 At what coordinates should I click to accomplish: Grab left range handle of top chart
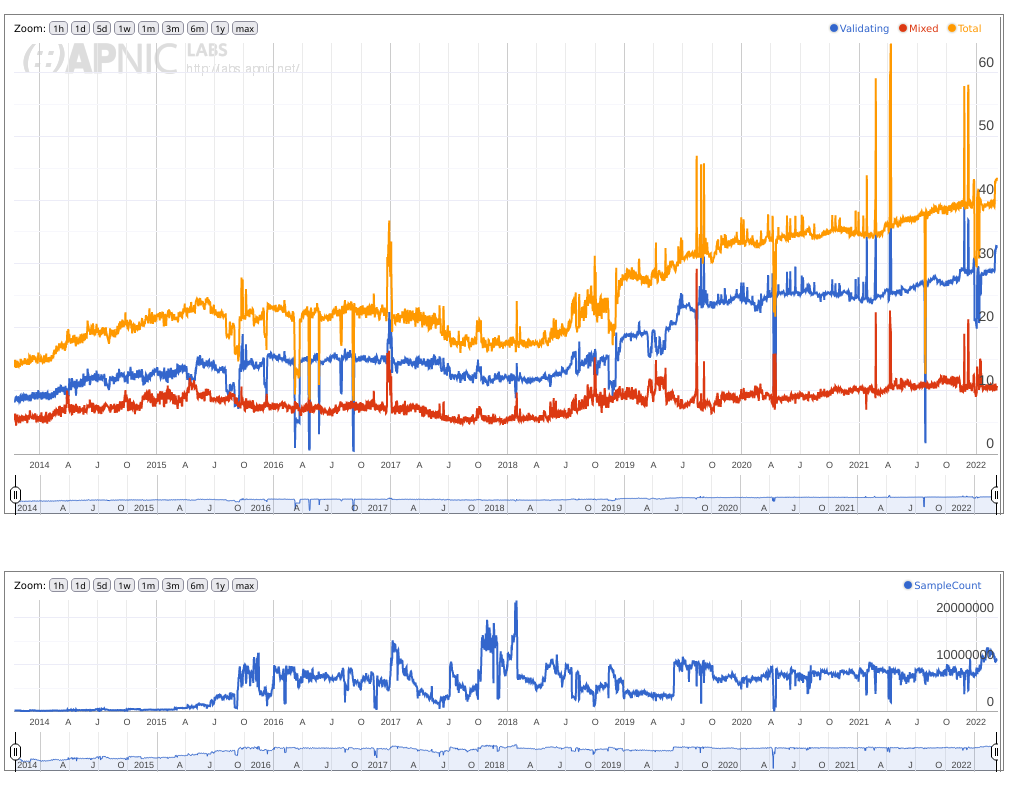point(16,494)
